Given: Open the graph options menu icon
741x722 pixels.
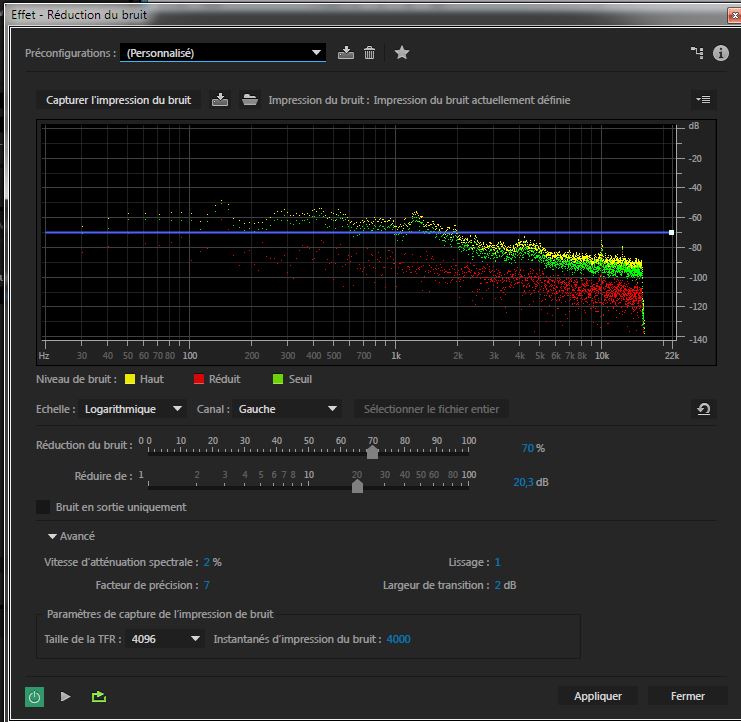Looking at the screenshot, I should 703,100.
